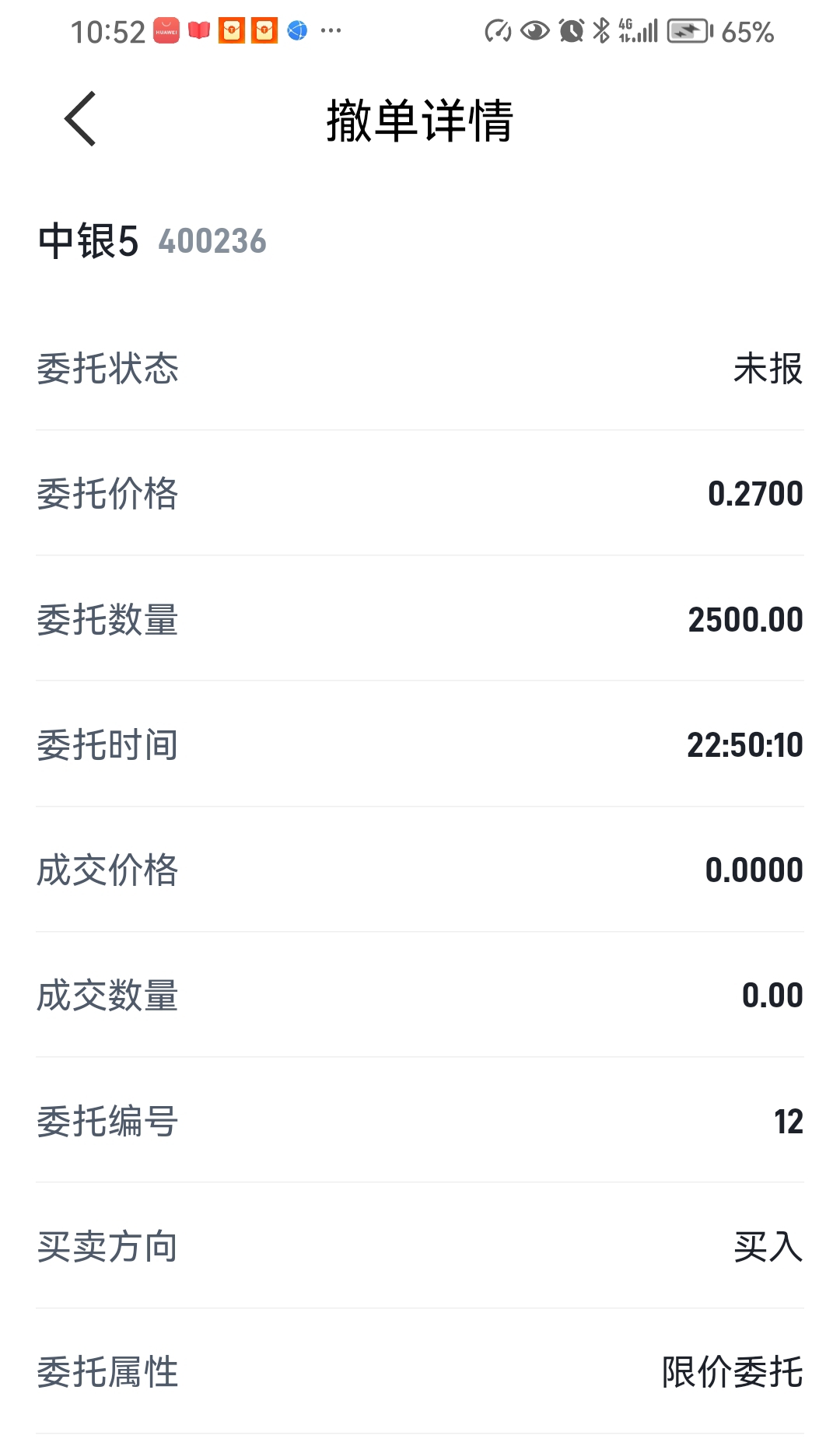Tap the speedometer status icon
Viewport: 840px width, 1446px height.
(498, 31)
